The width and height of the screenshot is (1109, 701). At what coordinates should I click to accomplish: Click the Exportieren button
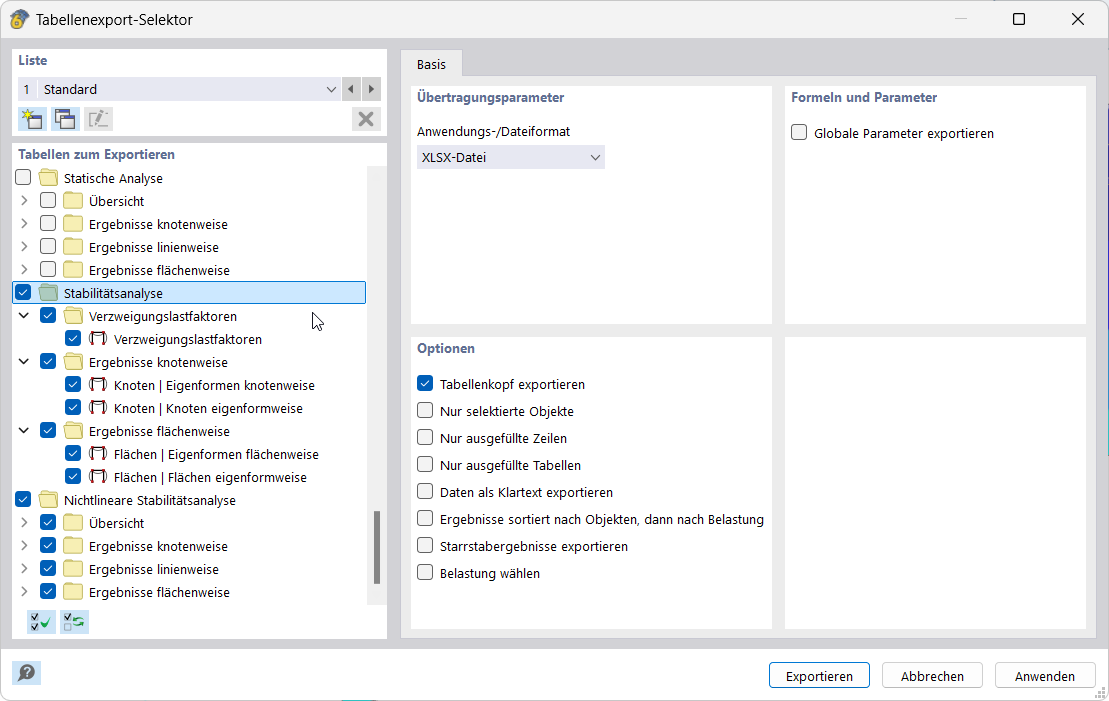818,676
